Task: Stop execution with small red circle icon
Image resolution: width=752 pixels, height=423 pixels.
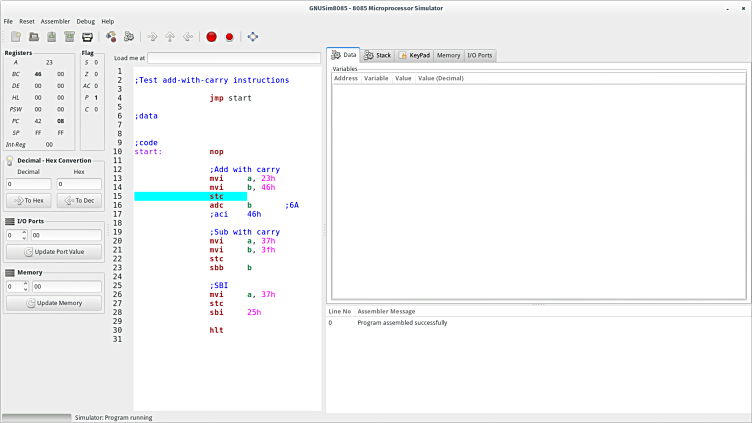Action: point(229,37)
